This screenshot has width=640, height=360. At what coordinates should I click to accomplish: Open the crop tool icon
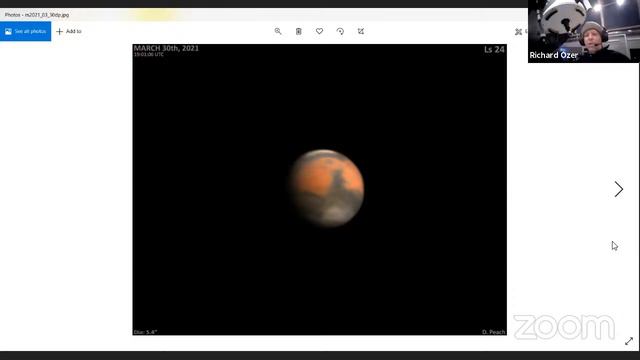click(361, 31)
